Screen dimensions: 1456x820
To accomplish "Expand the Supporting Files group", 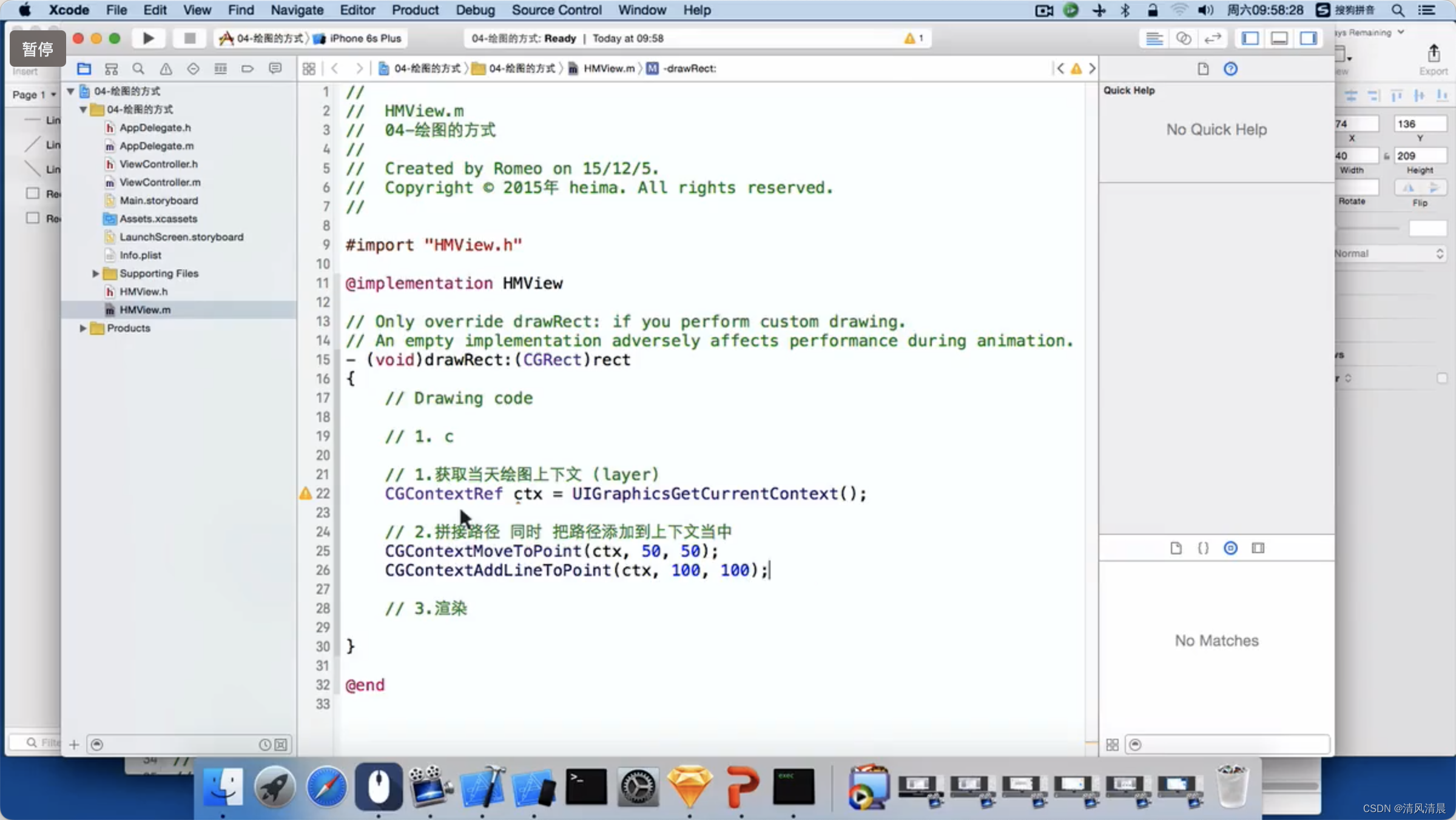I will point(95,274).
